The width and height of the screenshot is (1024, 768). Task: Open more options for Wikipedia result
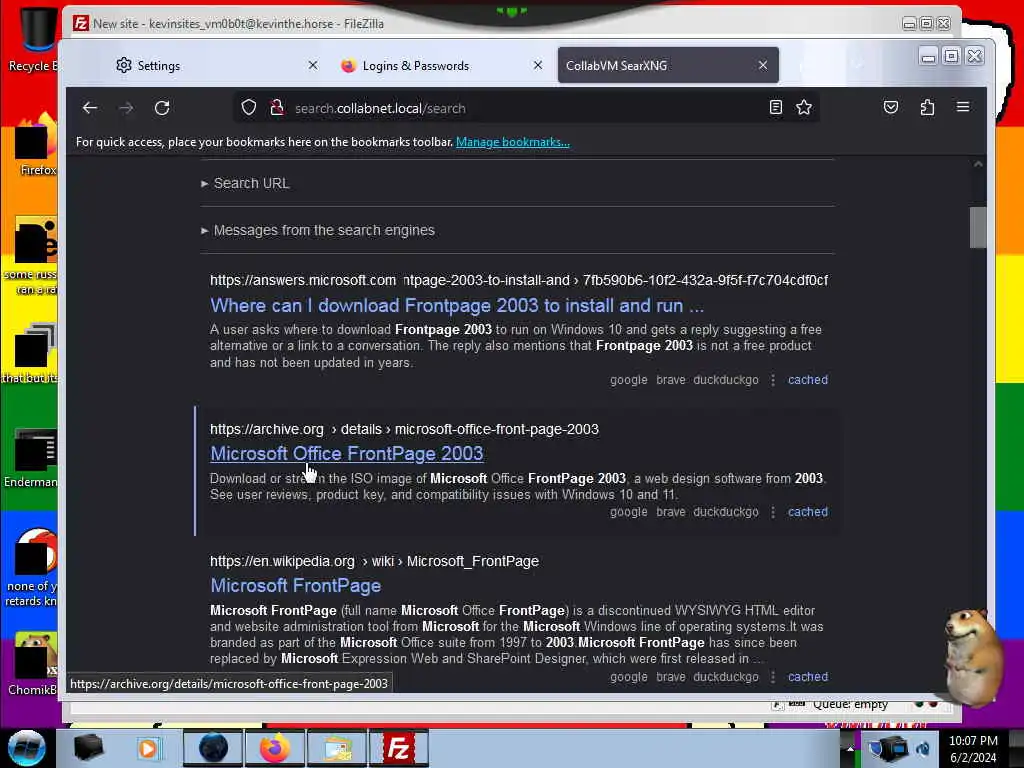[773, 677]
